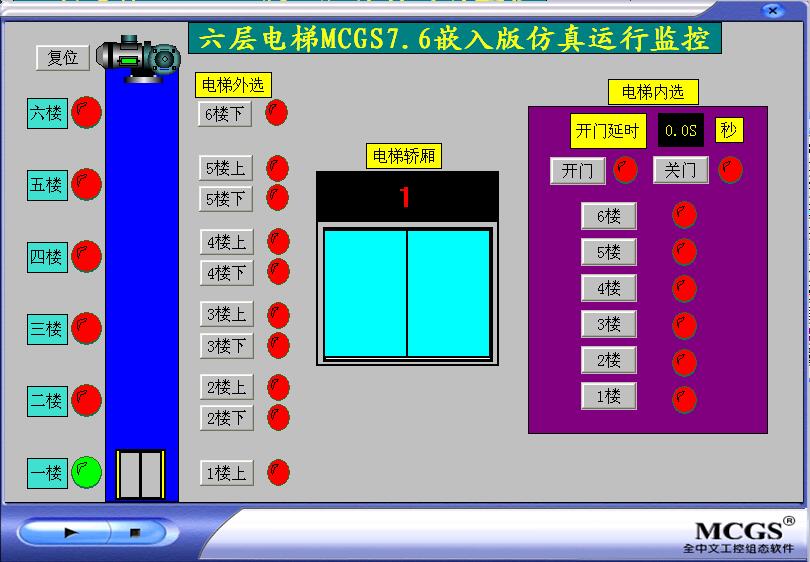
Task: Click the red lamp next to 5楼下
Action: pyautogui.click(x=277, y=198)
